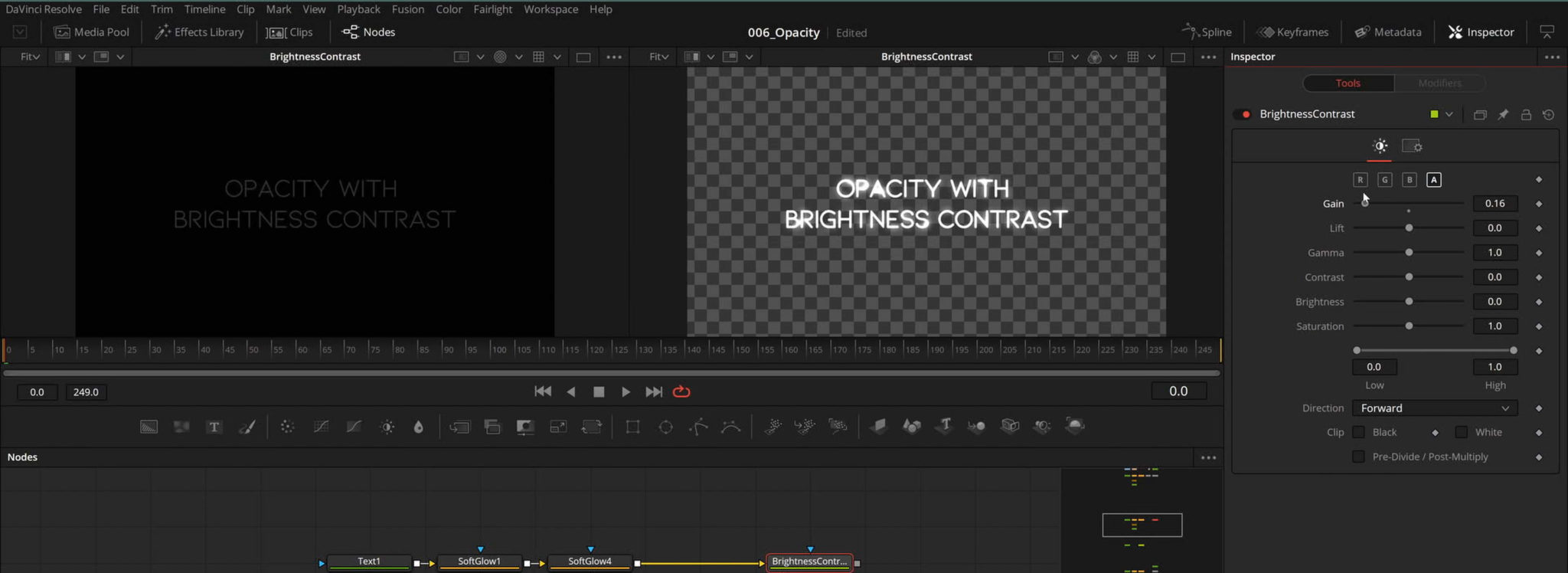Switch to the tool Settings tab icon
This screenshot has height=573, width=1568.
[1412, 146]
